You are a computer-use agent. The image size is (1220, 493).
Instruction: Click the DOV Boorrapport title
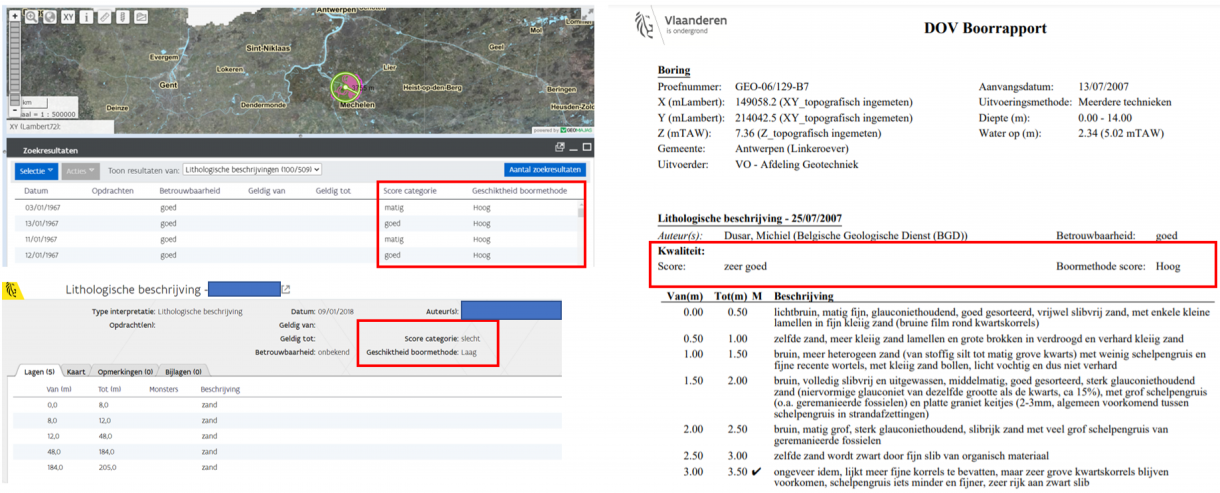point(985,28)
